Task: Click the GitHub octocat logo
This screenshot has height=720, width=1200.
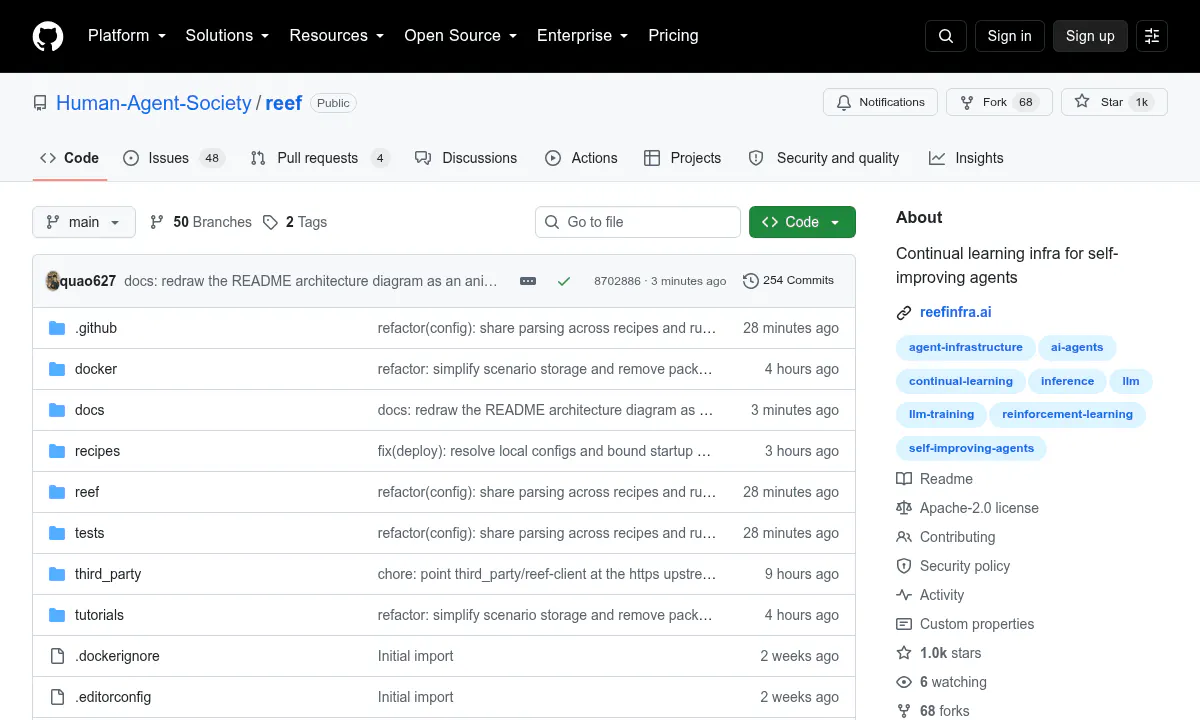Action: pyautogui.click(x=48, y=36)
